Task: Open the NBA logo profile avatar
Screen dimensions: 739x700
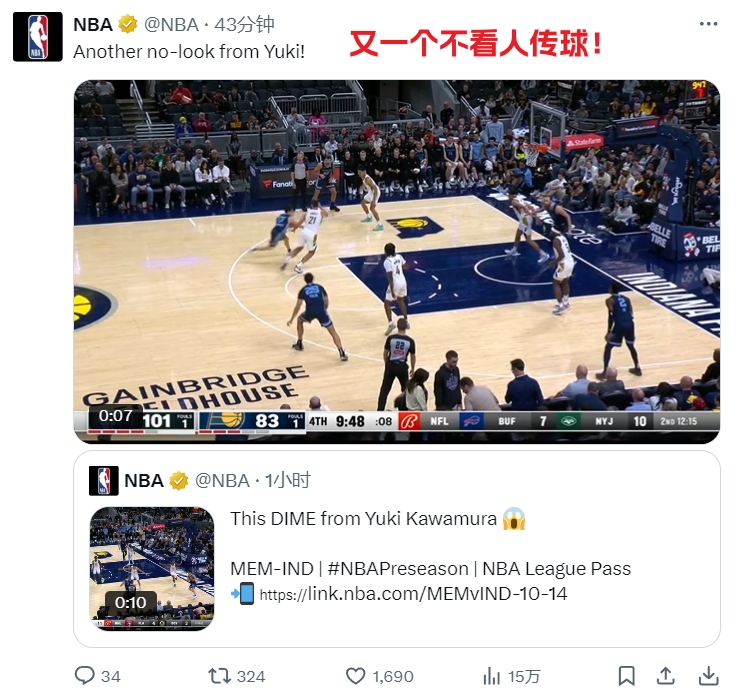Action: [38, 37]
